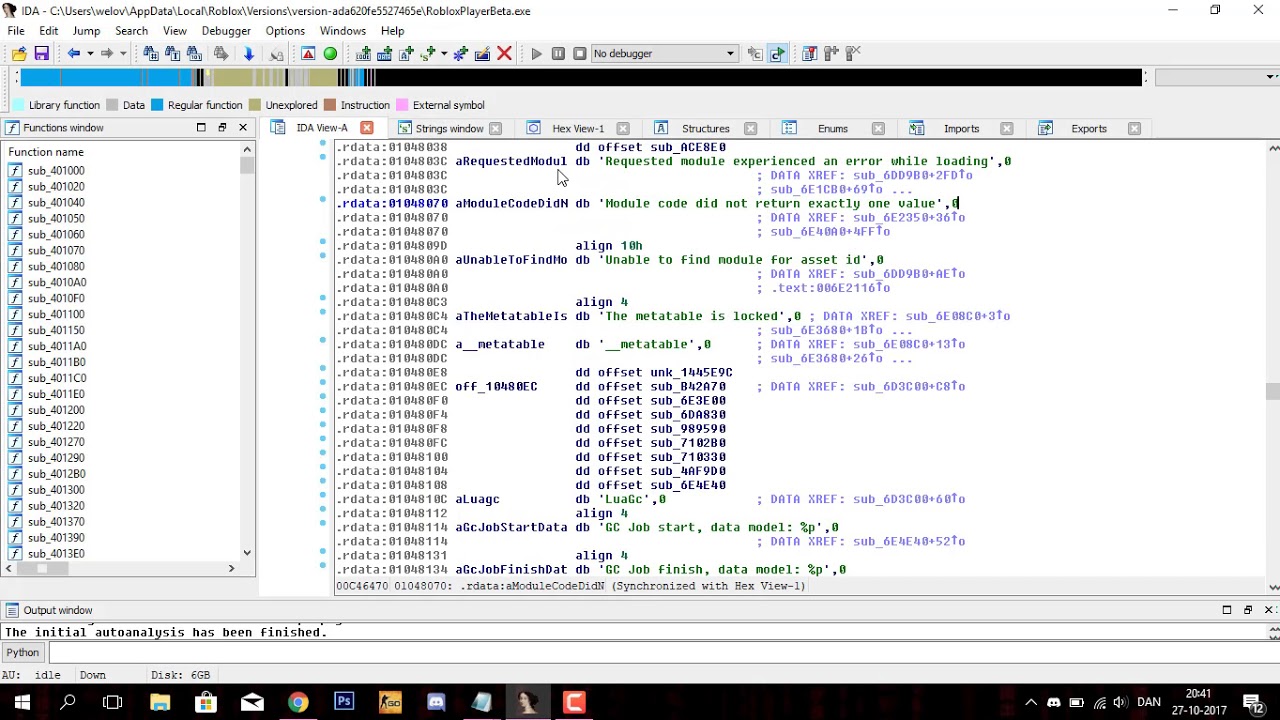
Task: Close the Output window panel
Action: coord(1268,610)
